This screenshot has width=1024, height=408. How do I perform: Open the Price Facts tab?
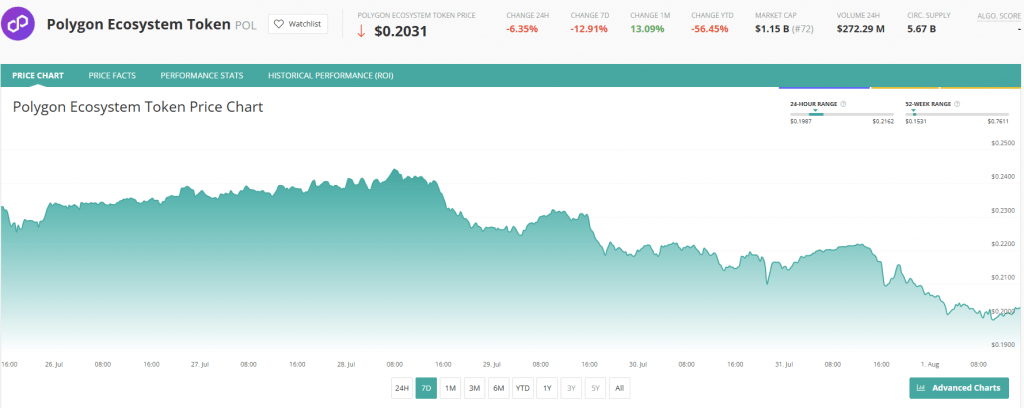[x=112, y=75]
